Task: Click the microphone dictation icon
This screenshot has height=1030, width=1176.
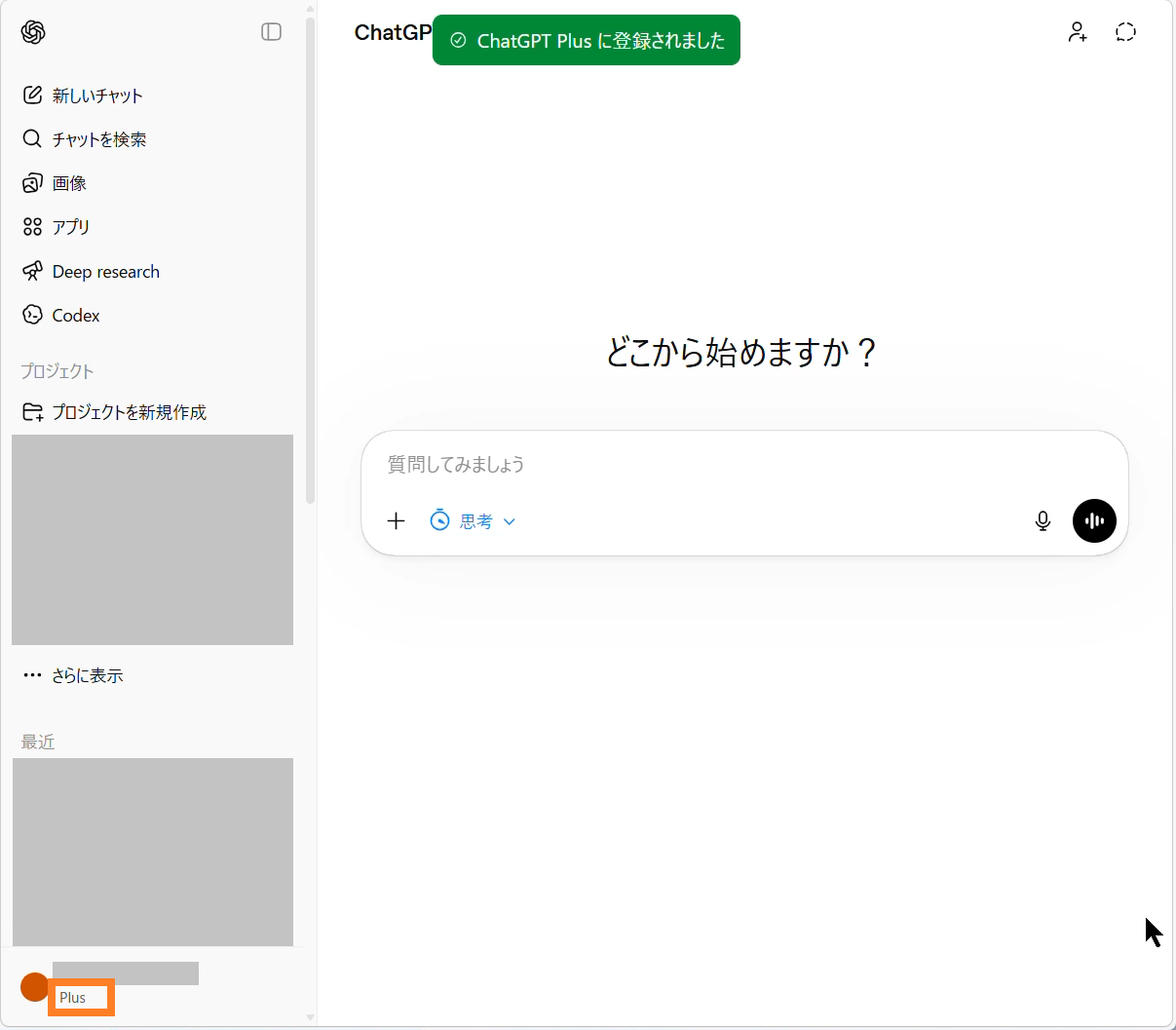Action: (x=1043, y=521)
